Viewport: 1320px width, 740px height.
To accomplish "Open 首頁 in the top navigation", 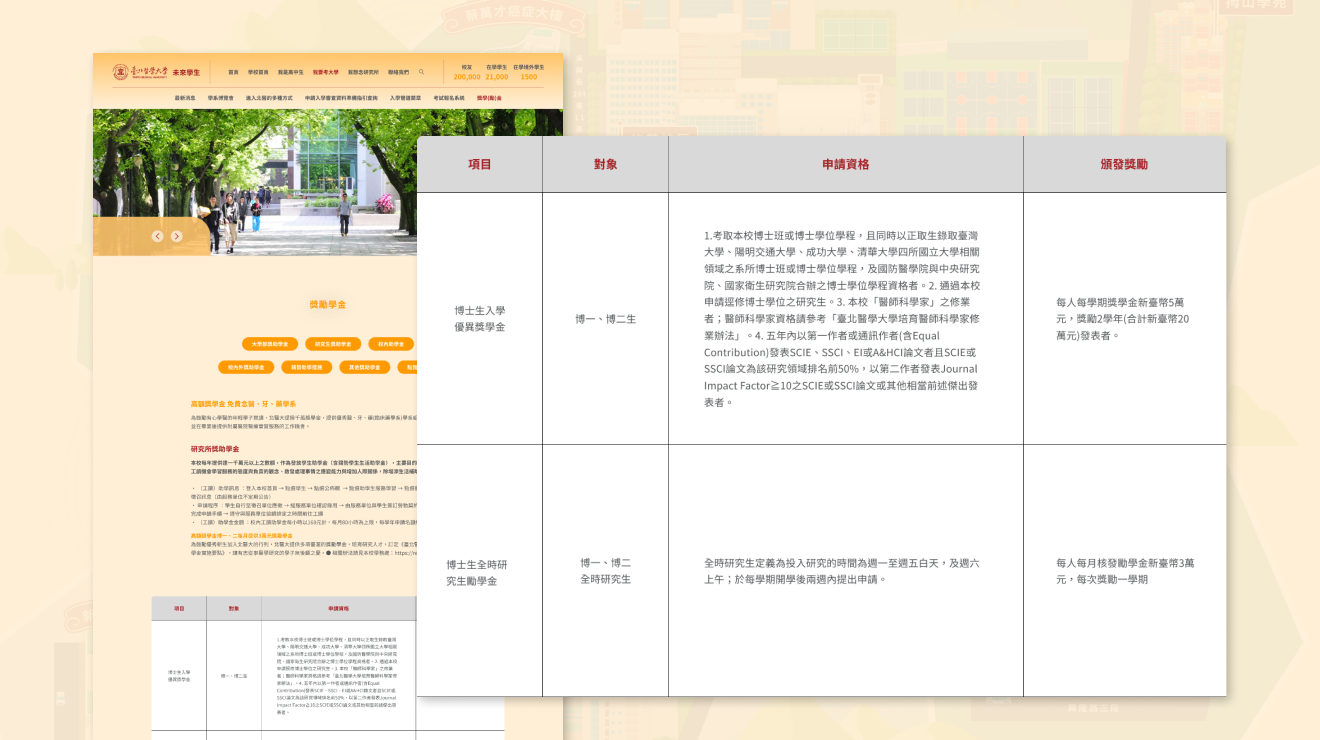I will tap(233, 72).
